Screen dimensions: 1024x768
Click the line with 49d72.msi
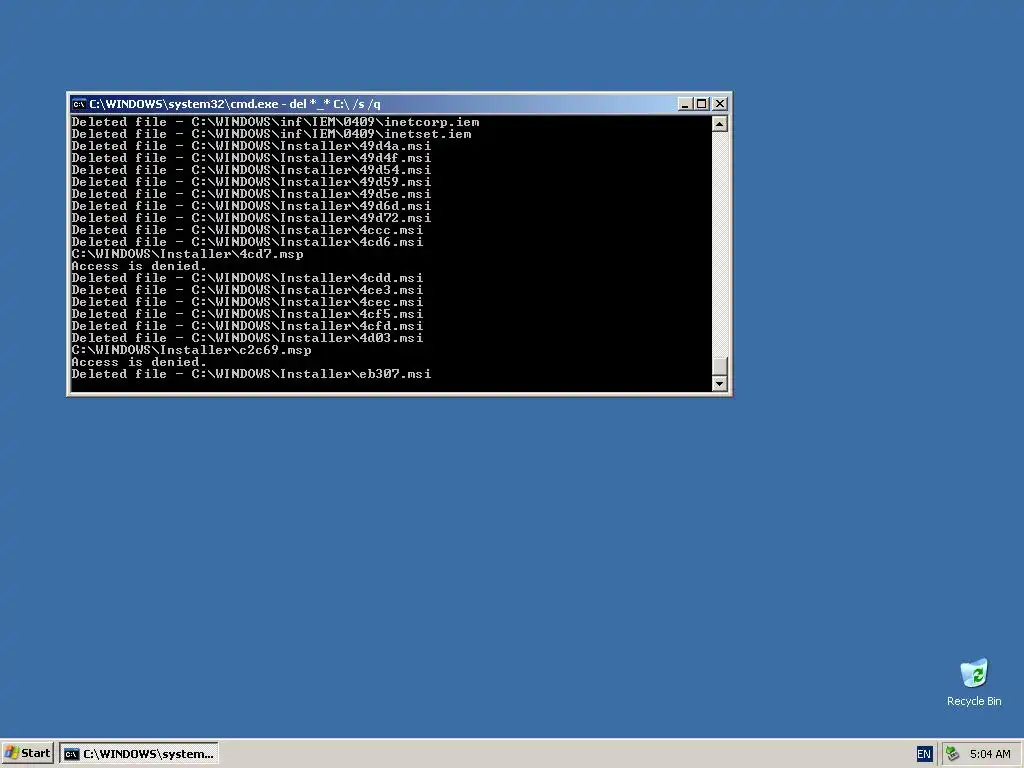(251, 218)
